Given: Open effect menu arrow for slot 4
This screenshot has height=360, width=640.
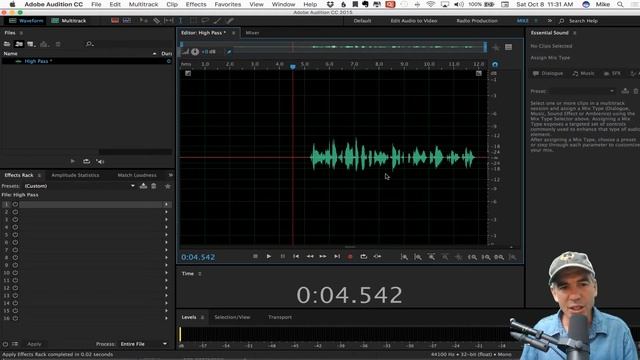Looking at the screenshot, I should 166,227.
